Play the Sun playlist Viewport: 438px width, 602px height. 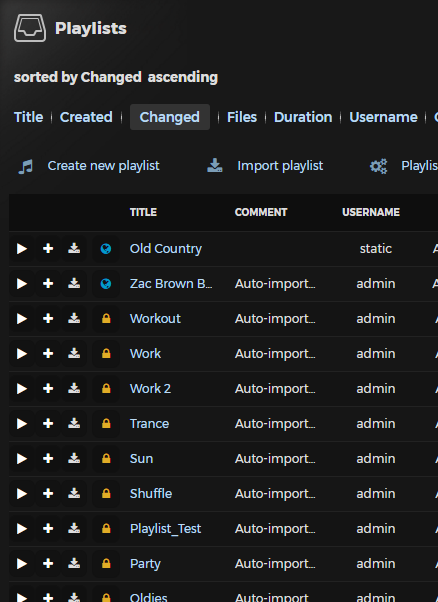pyautogui.click(x=22, y=458)
